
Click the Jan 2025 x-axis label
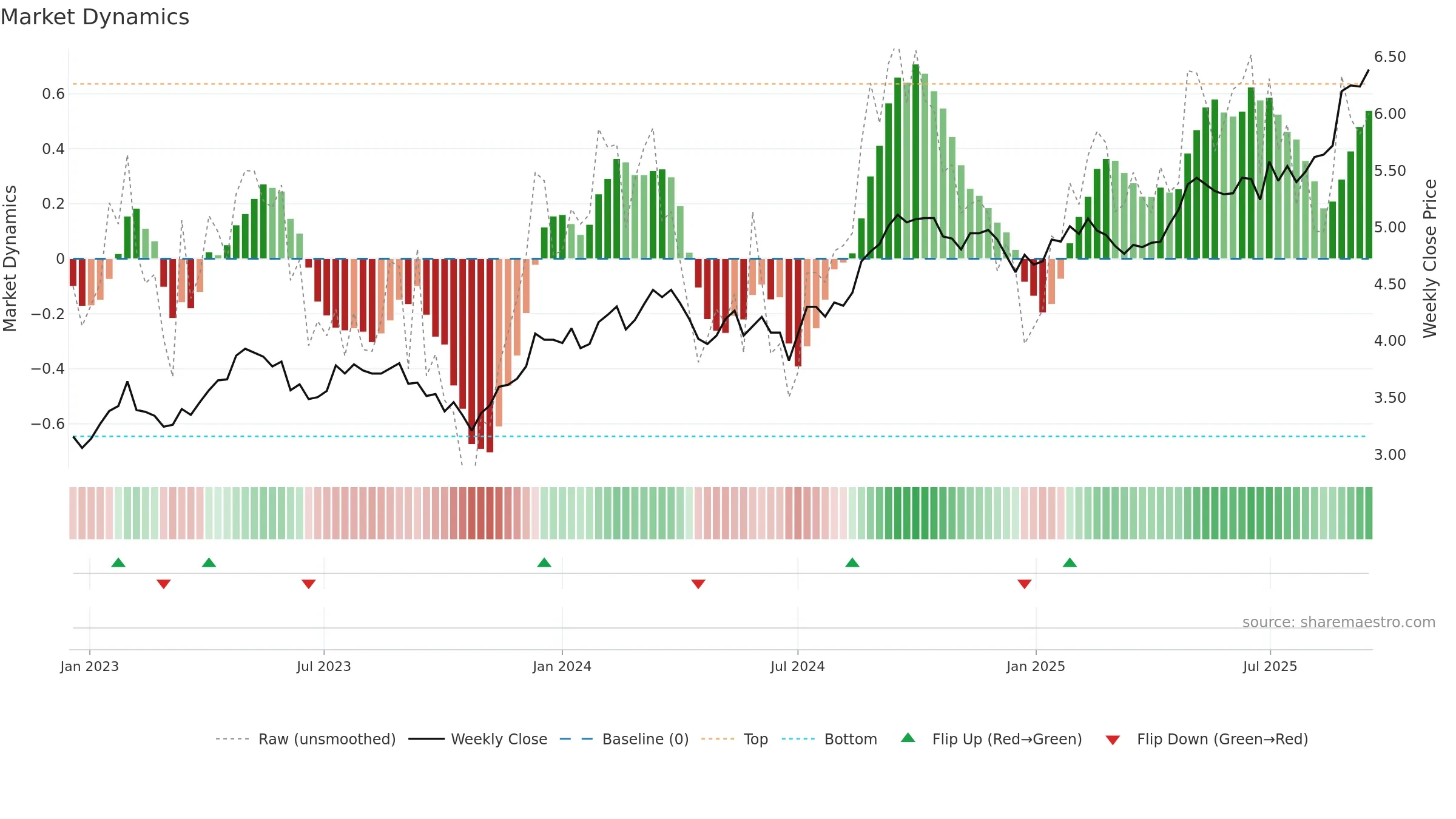pos(1036,666)
